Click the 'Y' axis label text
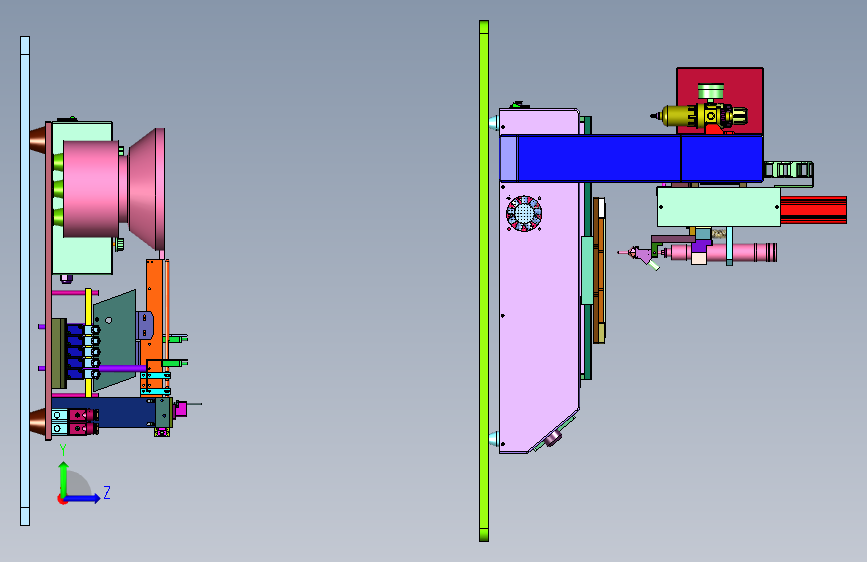This screenshot has height=562, width=867. (x=63, y=450)
